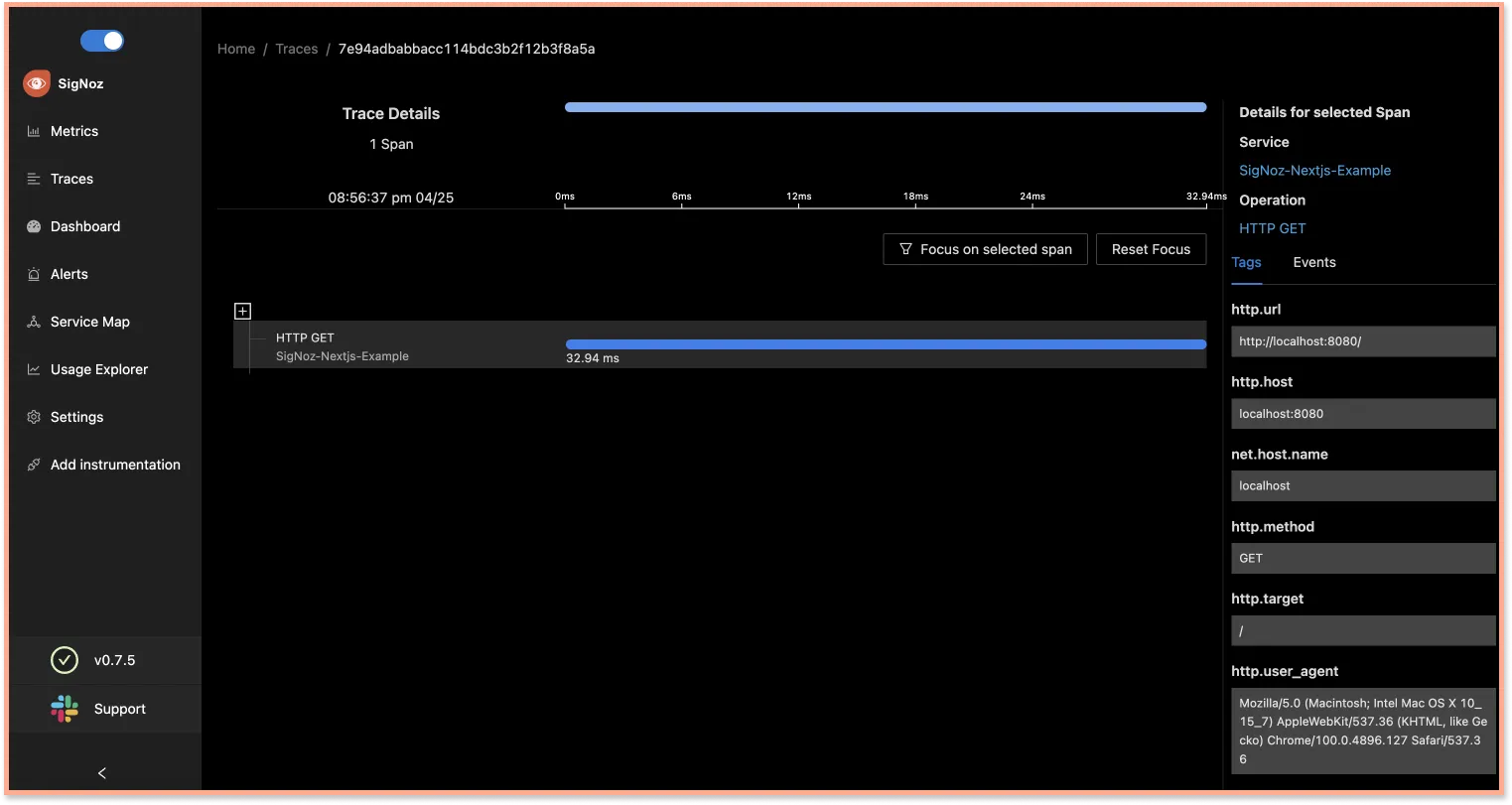
Task: Toggle the dark mode switch
Action: (x=102, y=41)
